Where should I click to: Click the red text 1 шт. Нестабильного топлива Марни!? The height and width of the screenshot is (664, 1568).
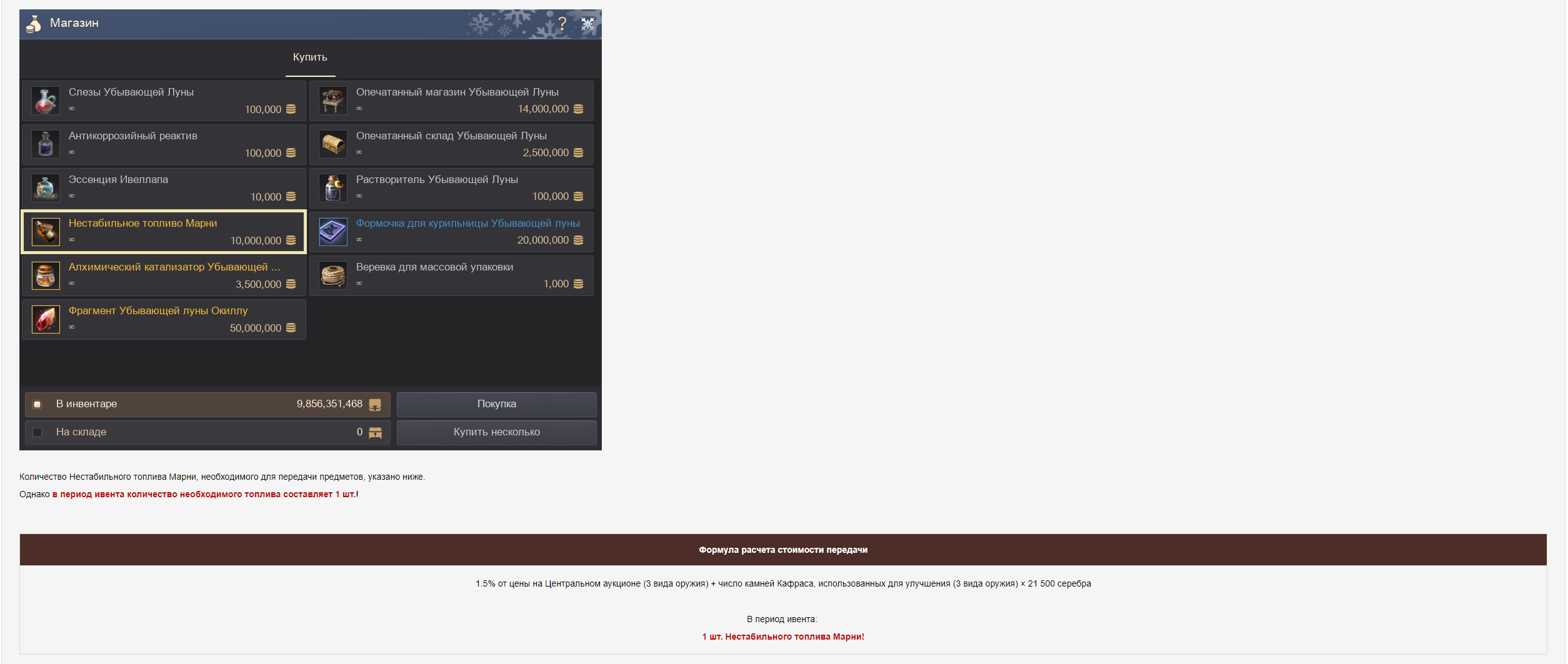[x=783, y=637]
